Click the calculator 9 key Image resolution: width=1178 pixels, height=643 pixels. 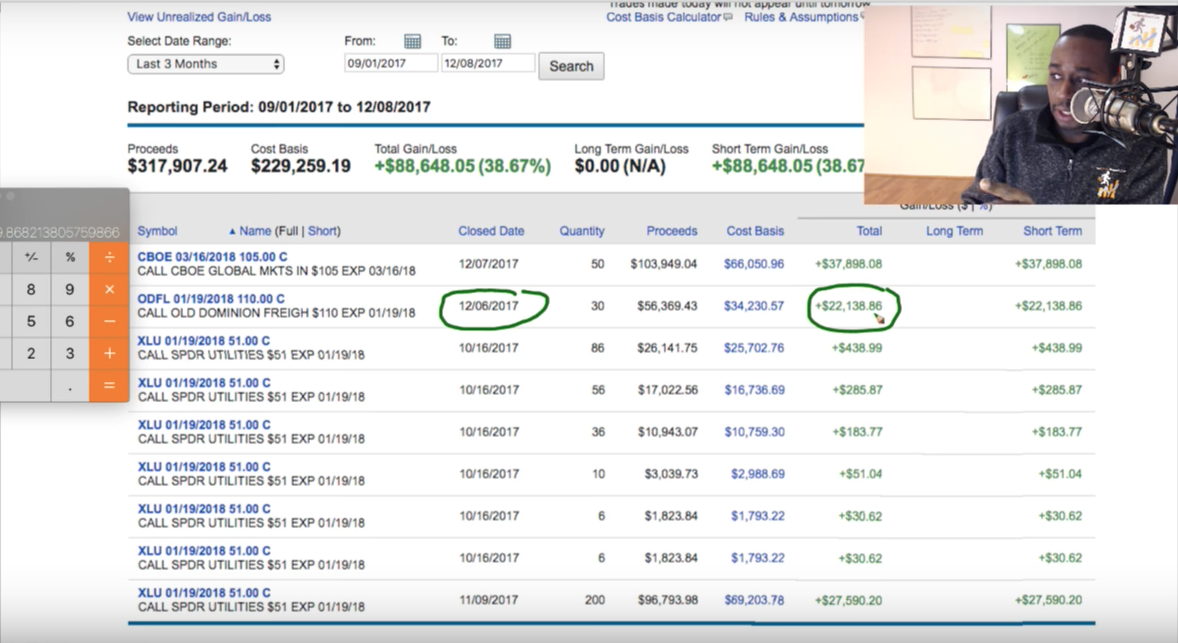(70, 289)
